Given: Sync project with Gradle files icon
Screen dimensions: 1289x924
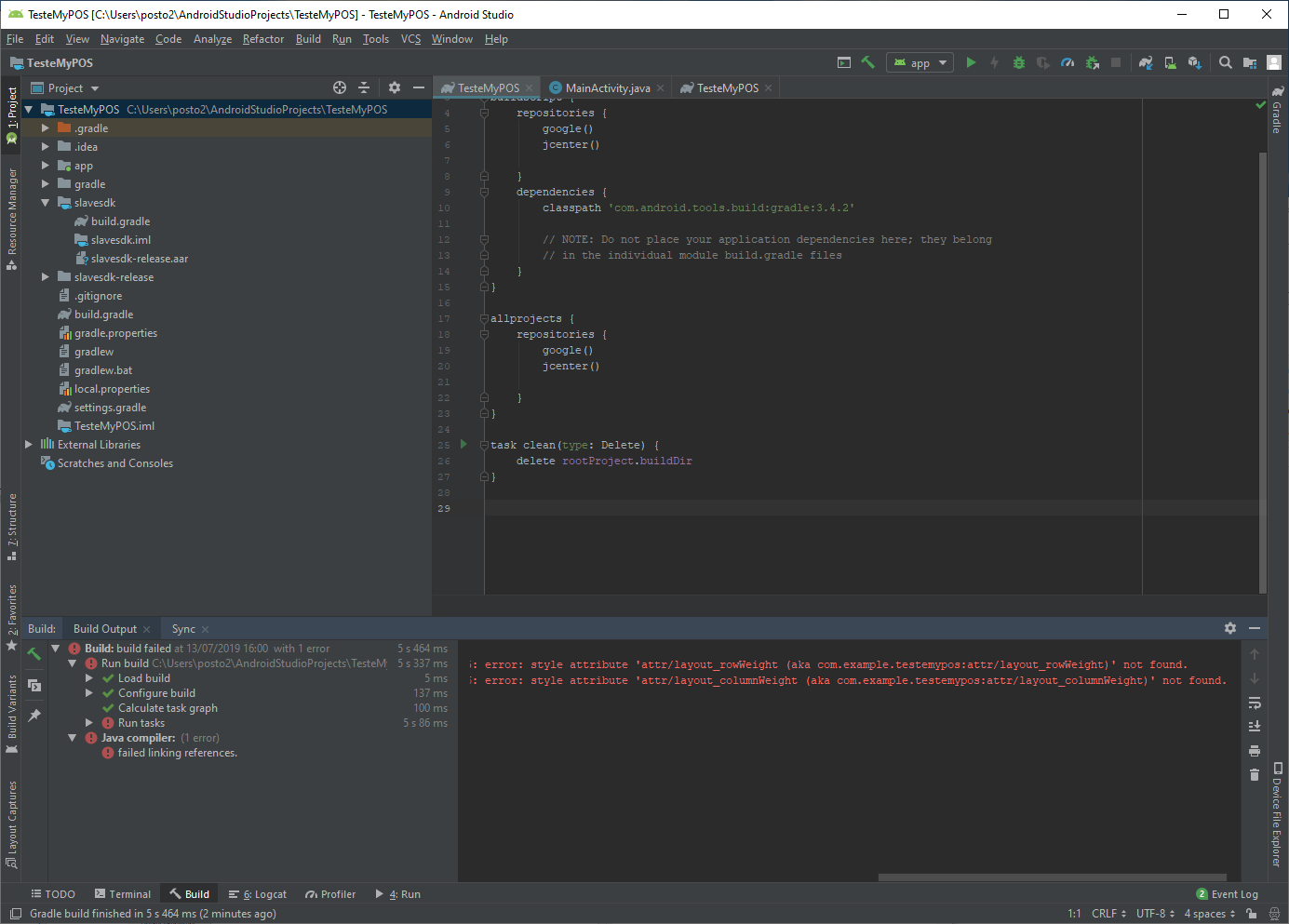Looking at the screenshot, I should [x=1146, y=62].
